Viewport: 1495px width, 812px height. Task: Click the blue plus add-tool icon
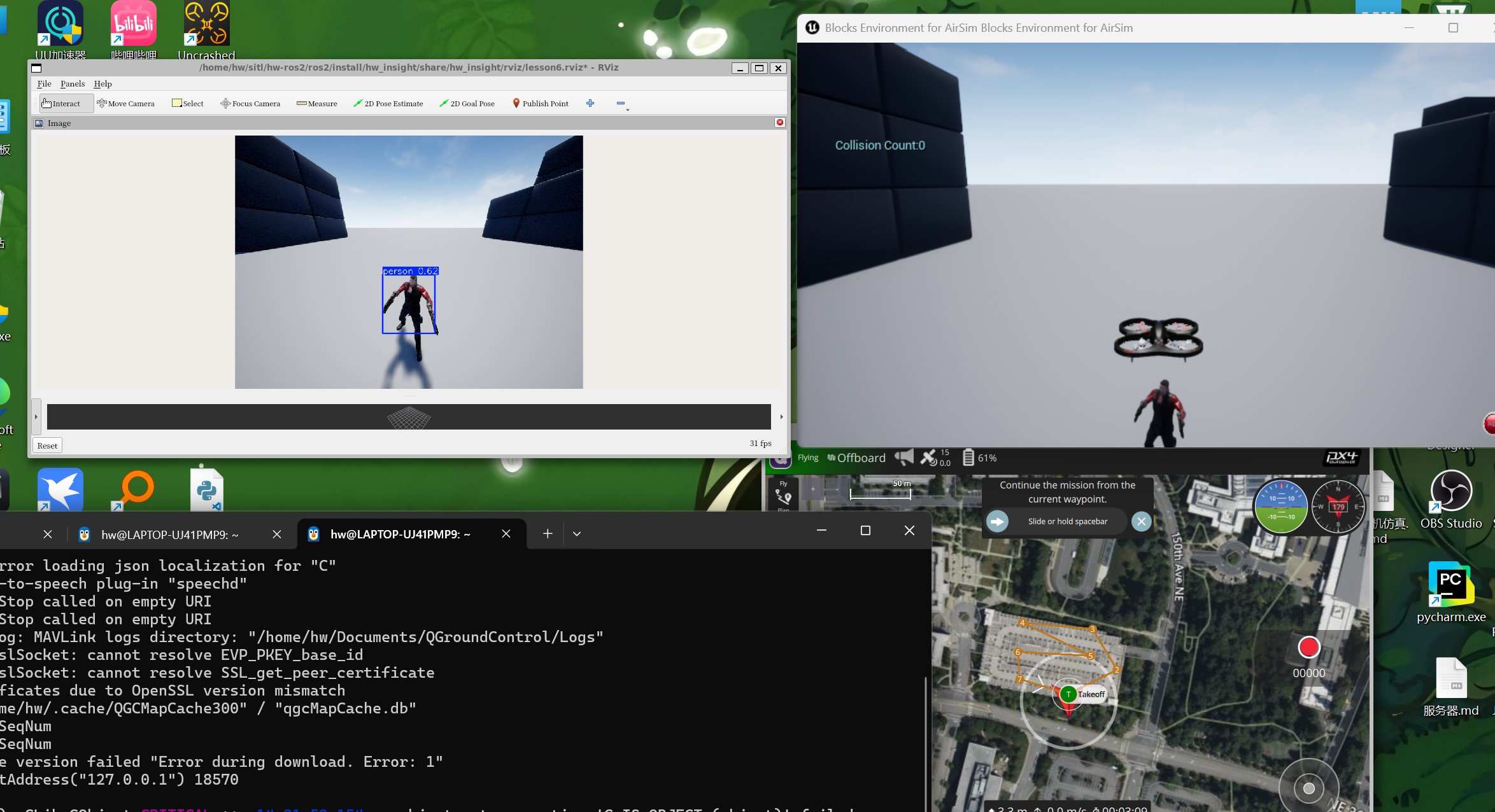click(x=590, y=103)
